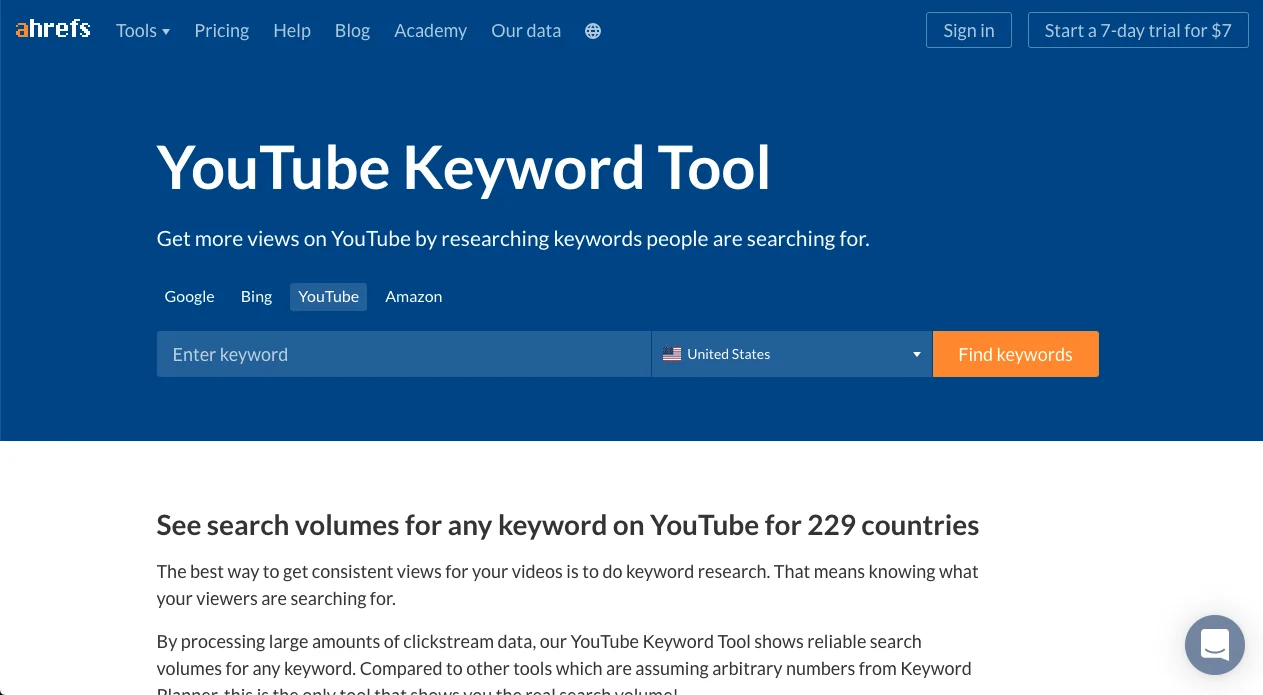Click the paragraph starting 'The best way to get'

(568, 585)
